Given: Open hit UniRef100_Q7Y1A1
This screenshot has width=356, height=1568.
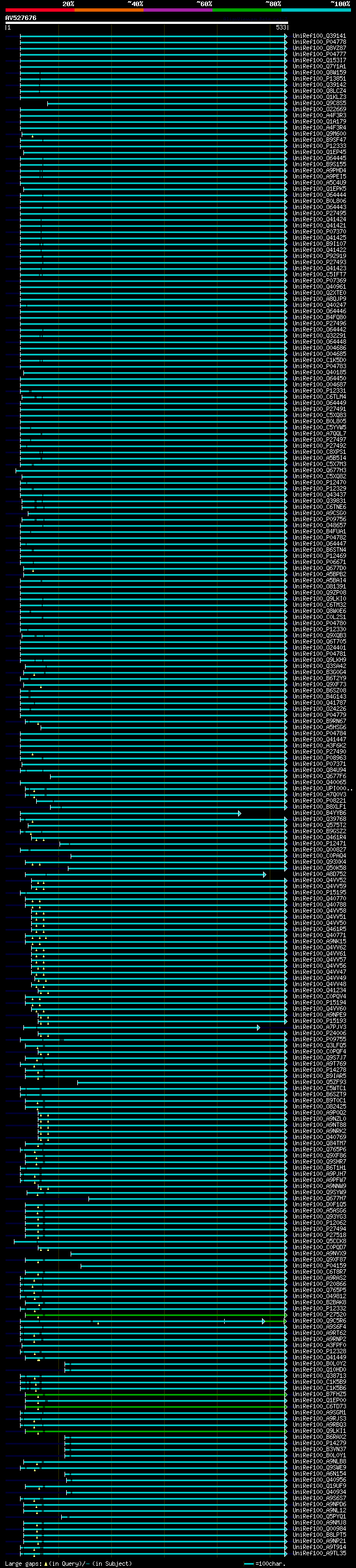Looking at the screenshot, I should (x=319, y=66).
